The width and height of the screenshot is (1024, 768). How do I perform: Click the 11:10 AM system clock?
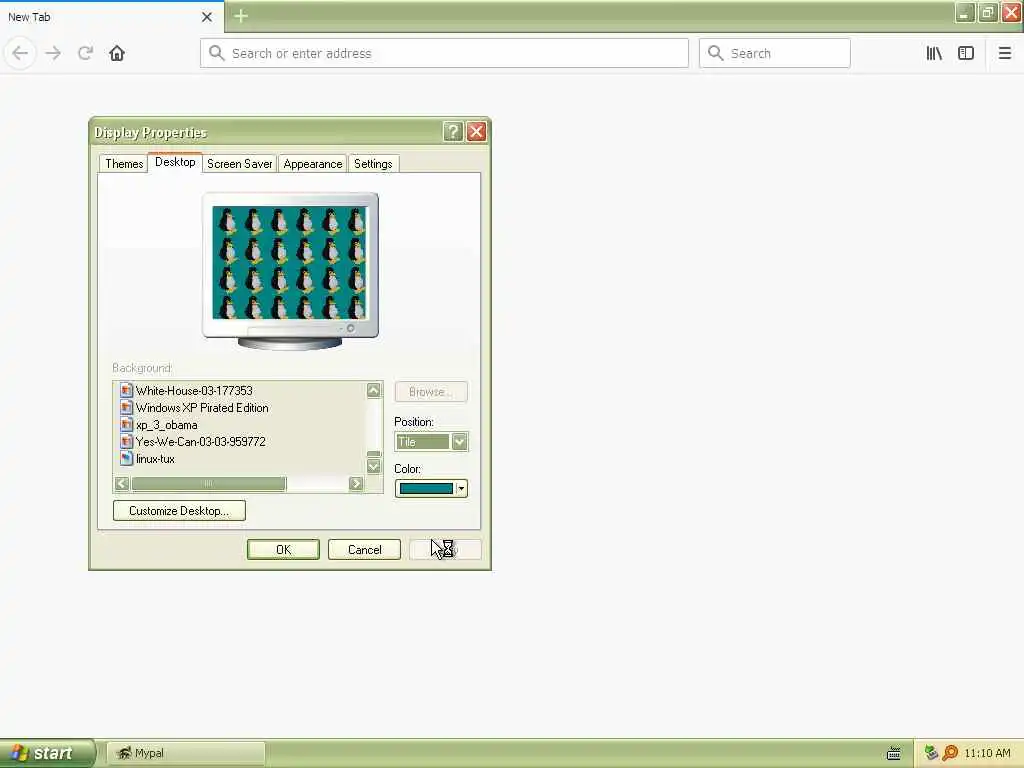pos(987,753)
